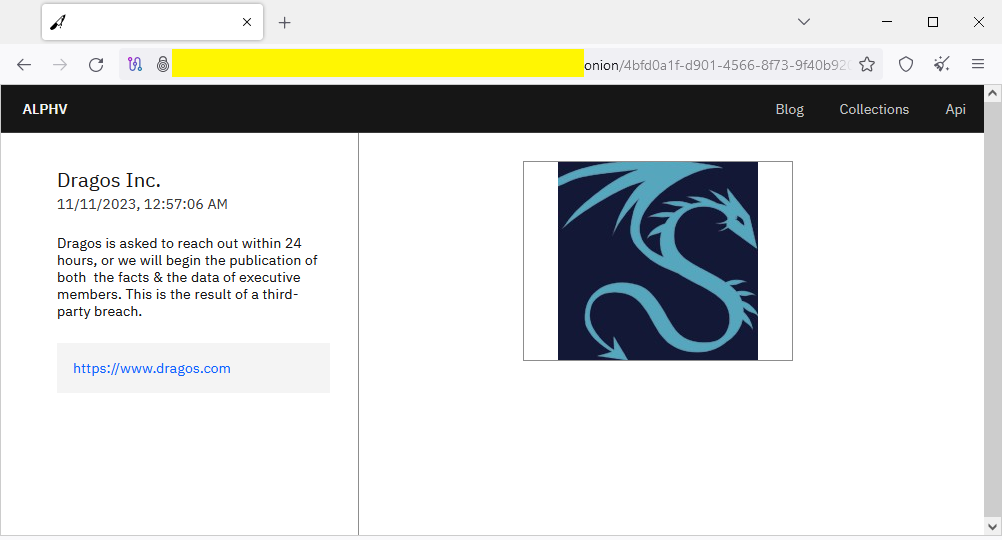This screenshot has width=1002, height=540.
Task: Open the https://www.dragos.com link
Action: click(151, 368)
